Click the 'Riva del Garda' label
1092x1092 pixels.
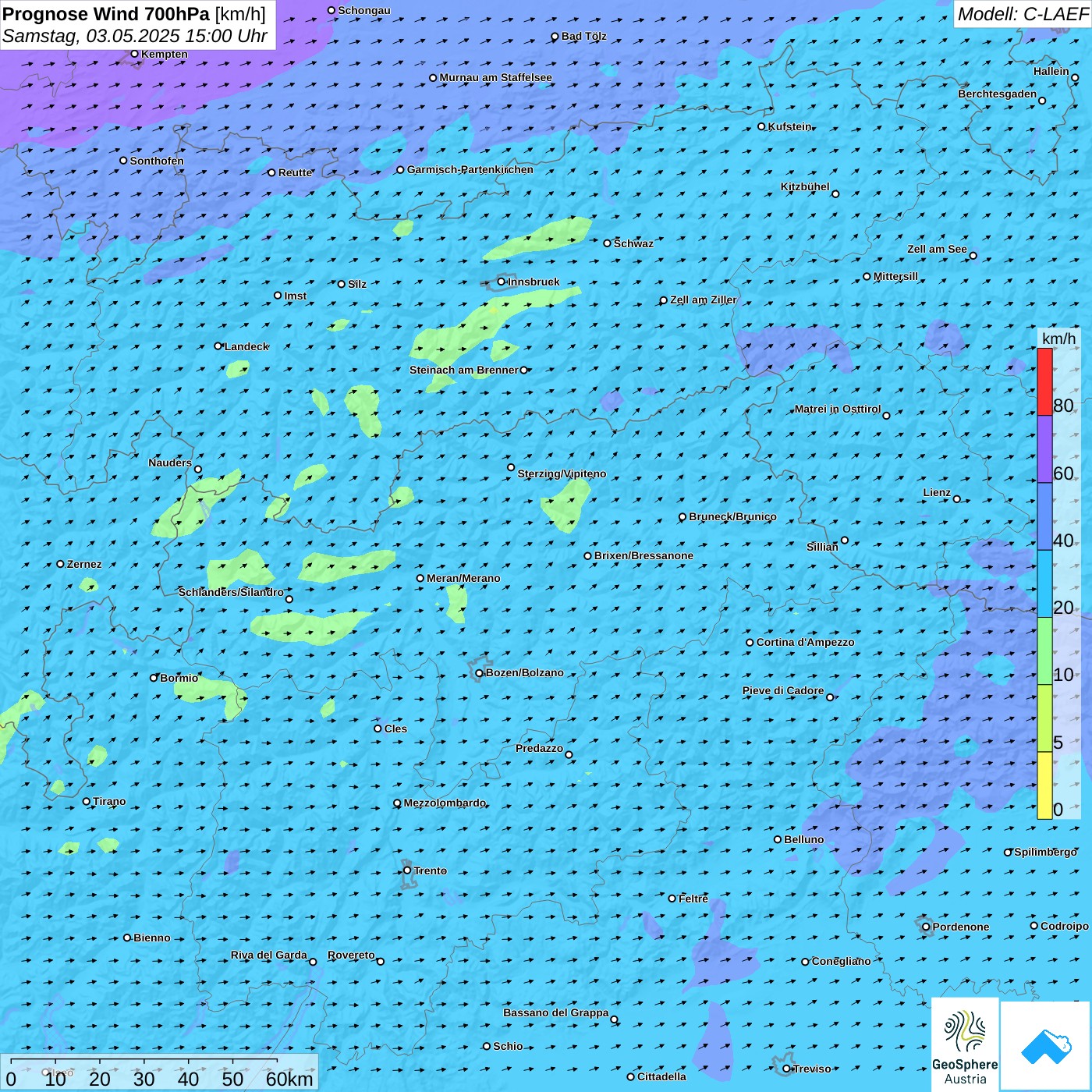[269, 955]
